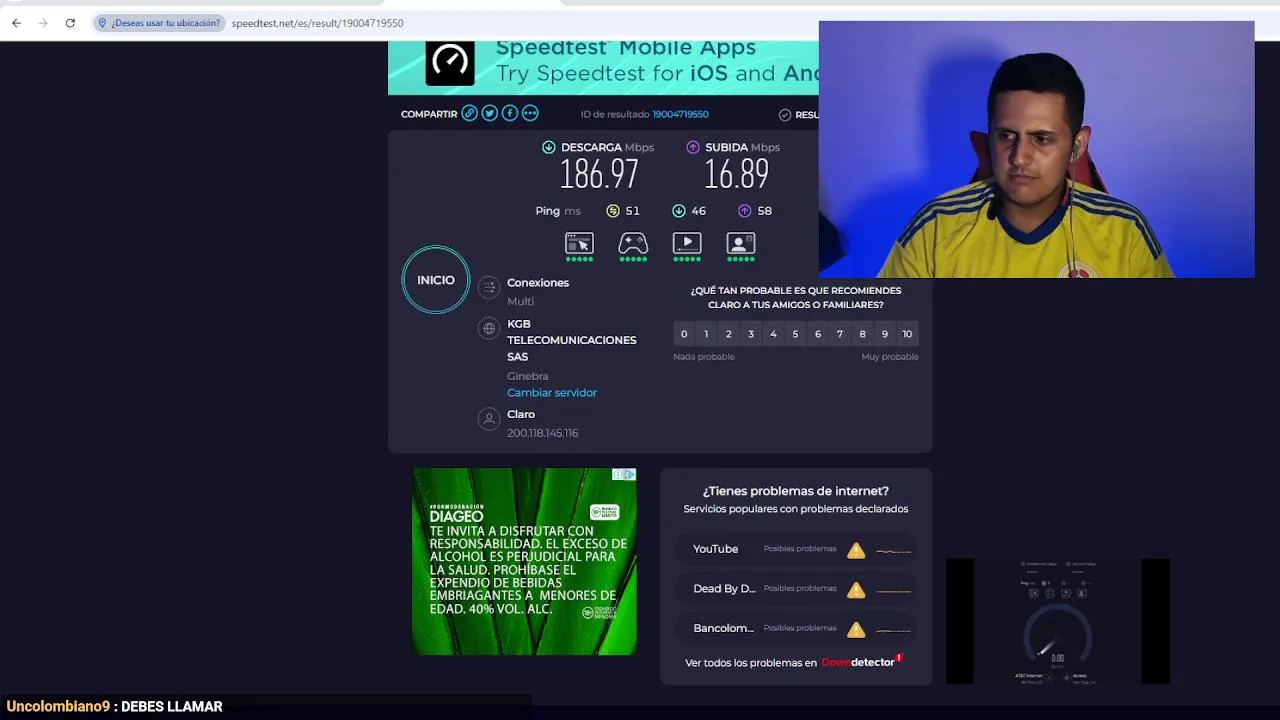1280x720 pixels.
Task: Select rating 0 for Claro recommendation
Action: (684, 334)
